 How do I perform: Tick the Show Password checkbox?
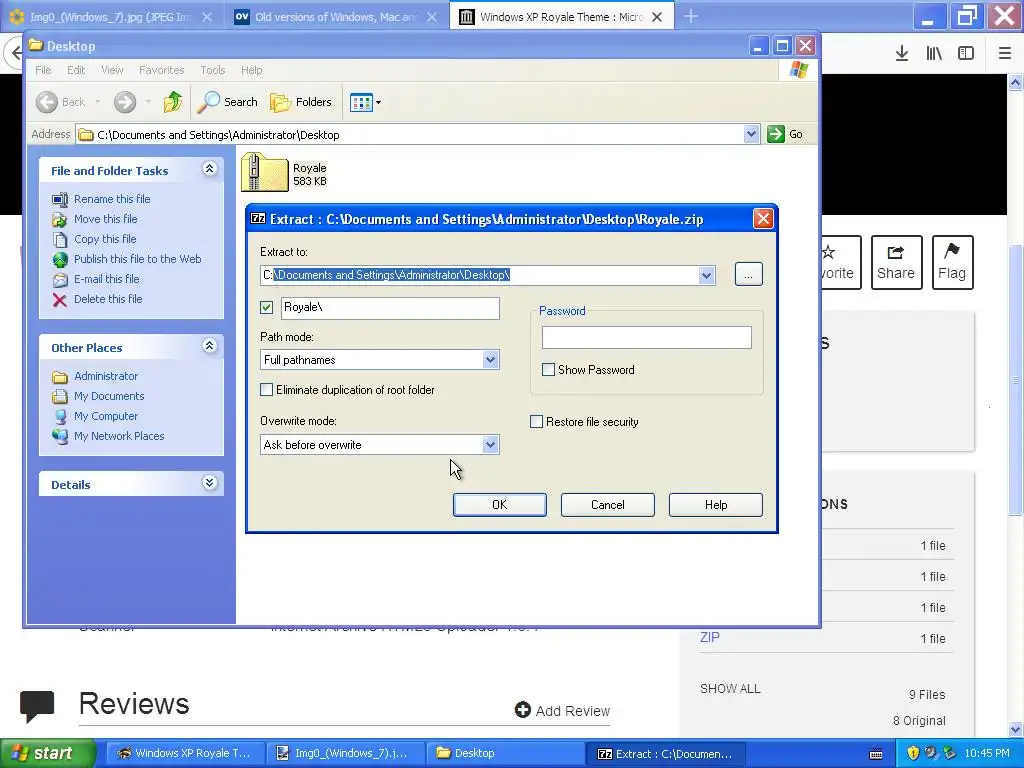click(x=549, y=370)
